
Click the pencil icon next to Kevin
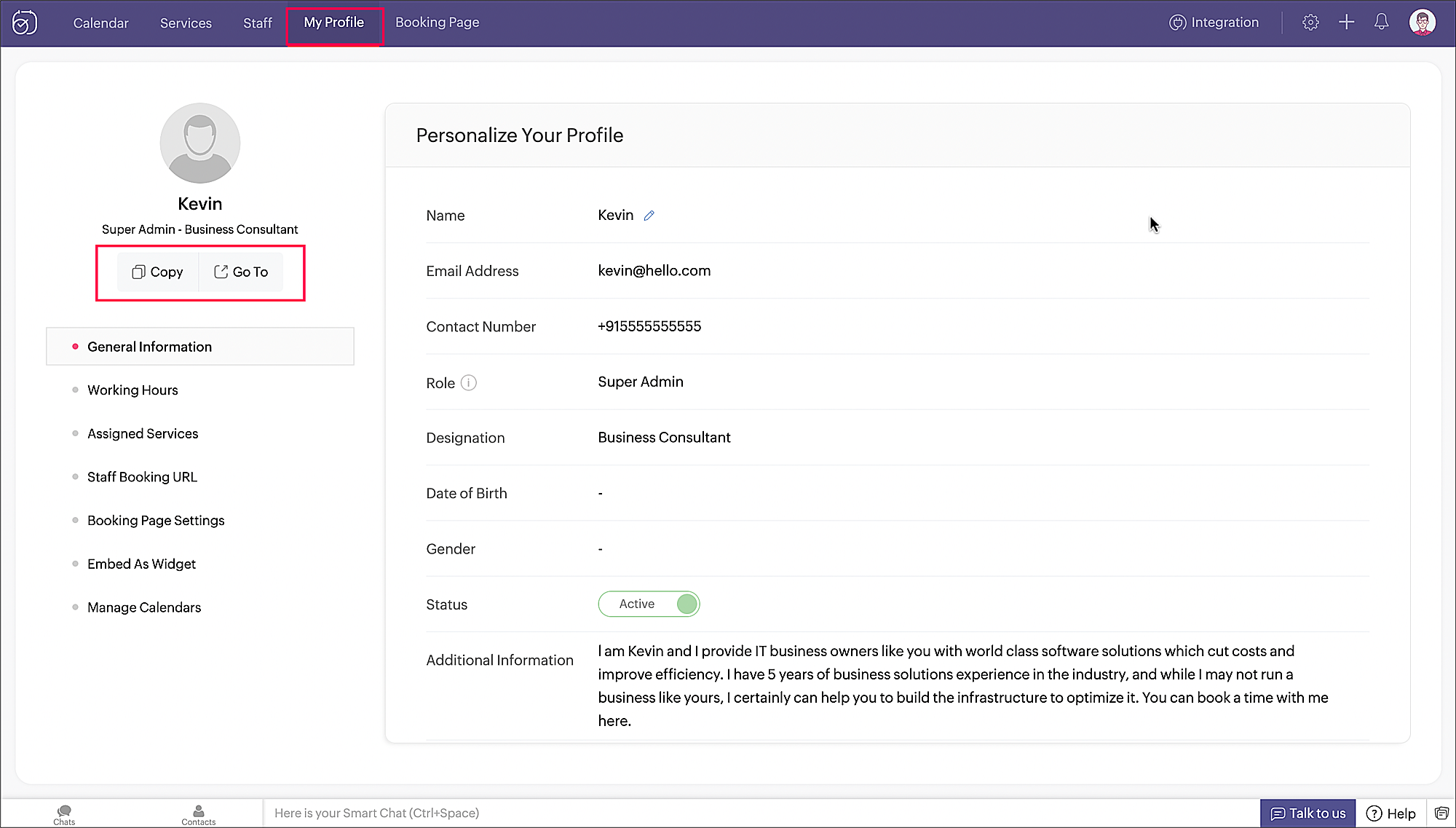pos(649,216)
